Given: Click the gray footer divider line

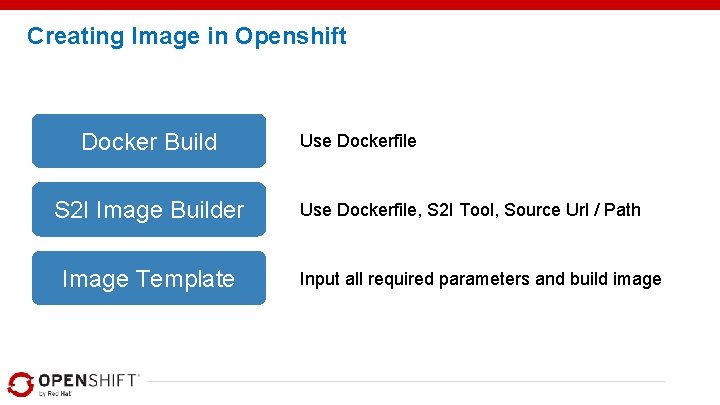Looking at the screenshot, I should tap(406, 381).
